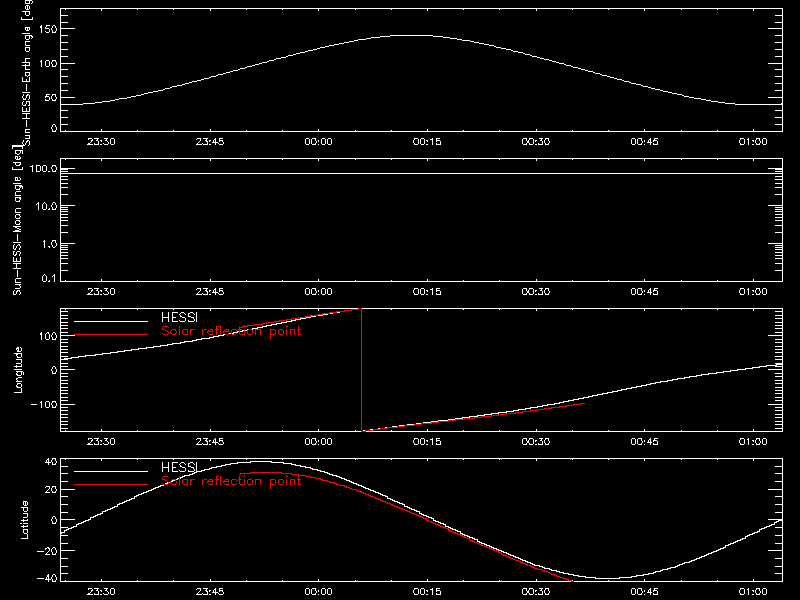This screenshot has height=600, width=800.
Task: Click the 100 tick on Longitude plot
Action: click(47, 336)
